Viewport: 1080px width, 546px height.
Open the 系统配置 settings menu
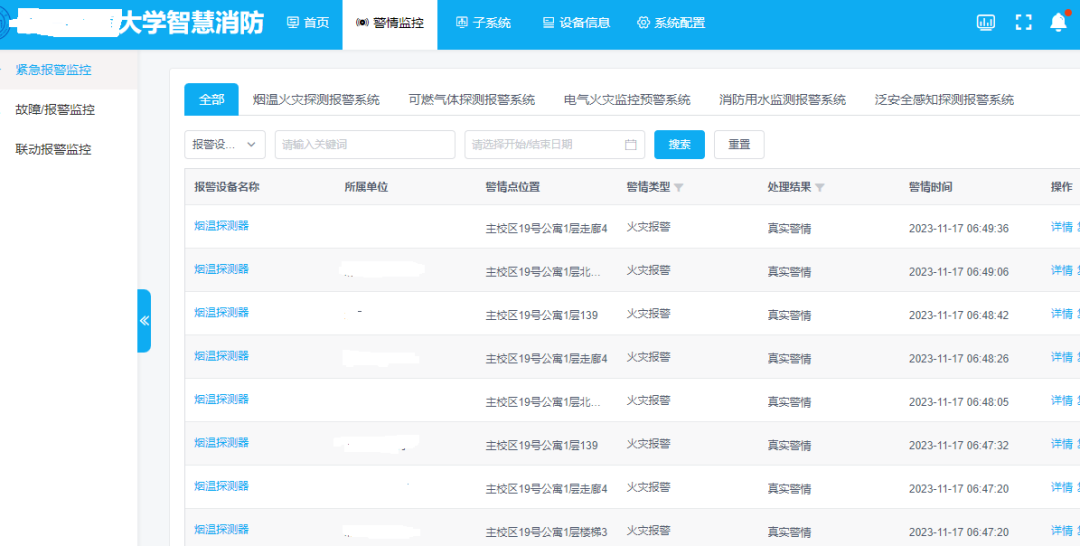670,23
